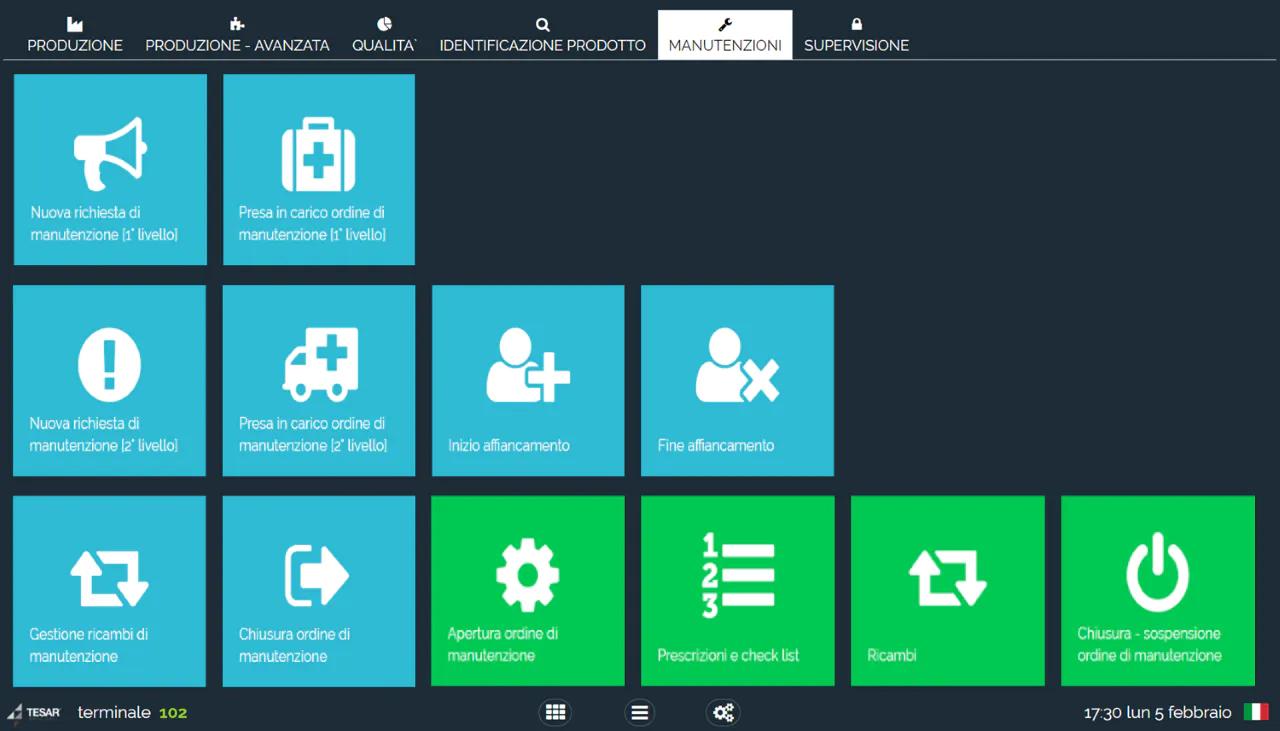Click exit-arrow icon for Chiusura ordine
The width and height of the screenshot is (1280, 731).
tap(317, 576)
